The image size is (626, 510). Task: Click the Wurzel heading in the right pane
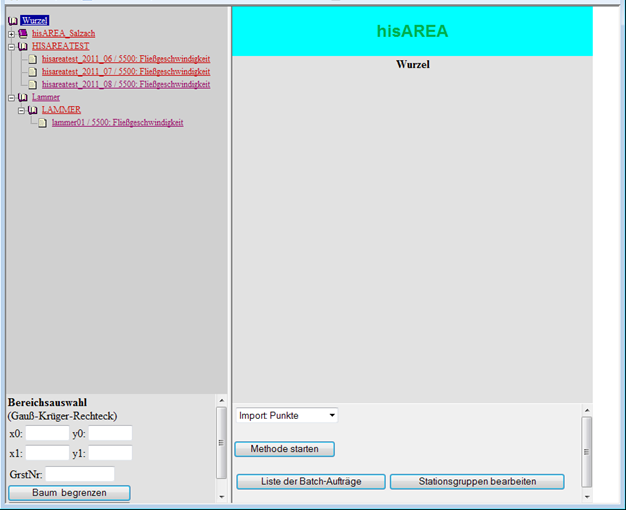pyautogui.click(x=413, y=64)
